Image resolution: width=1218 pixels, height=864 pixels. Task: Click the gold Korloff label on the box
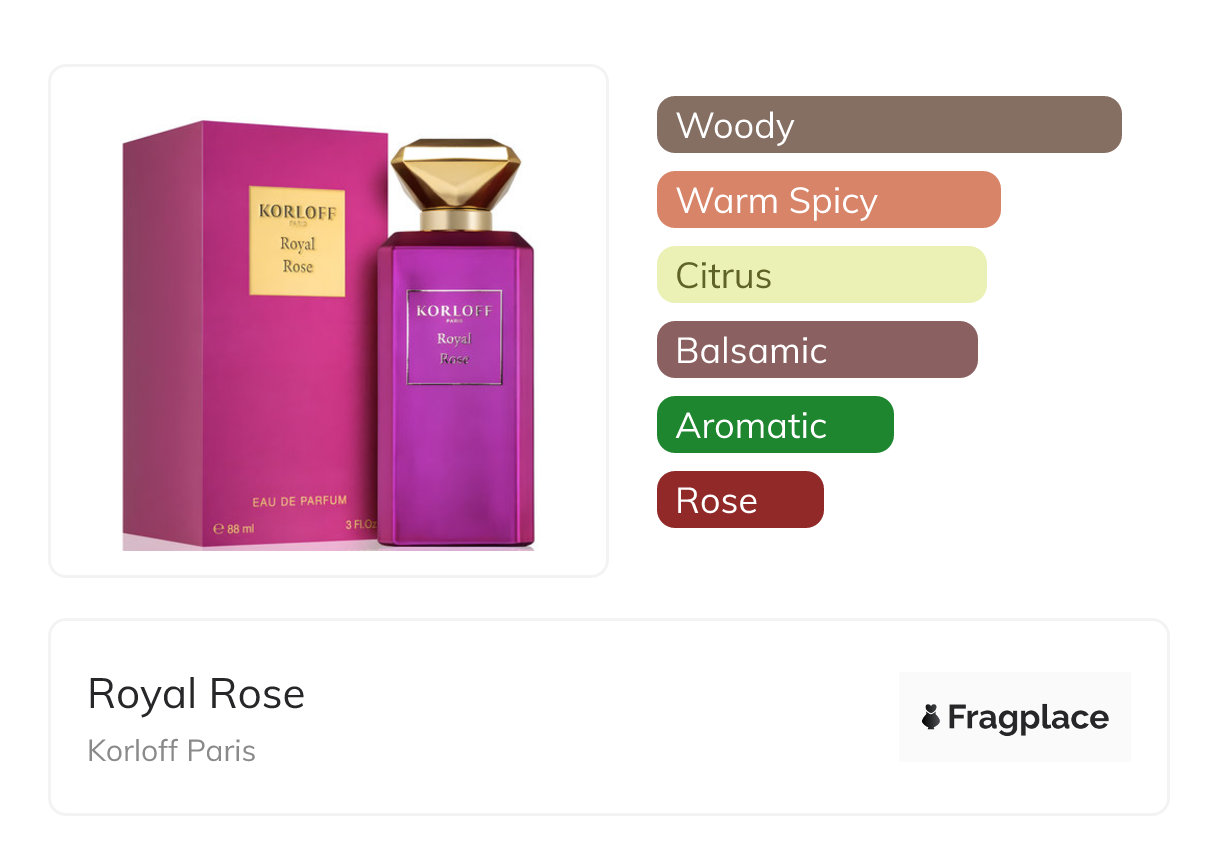point(297,241)
